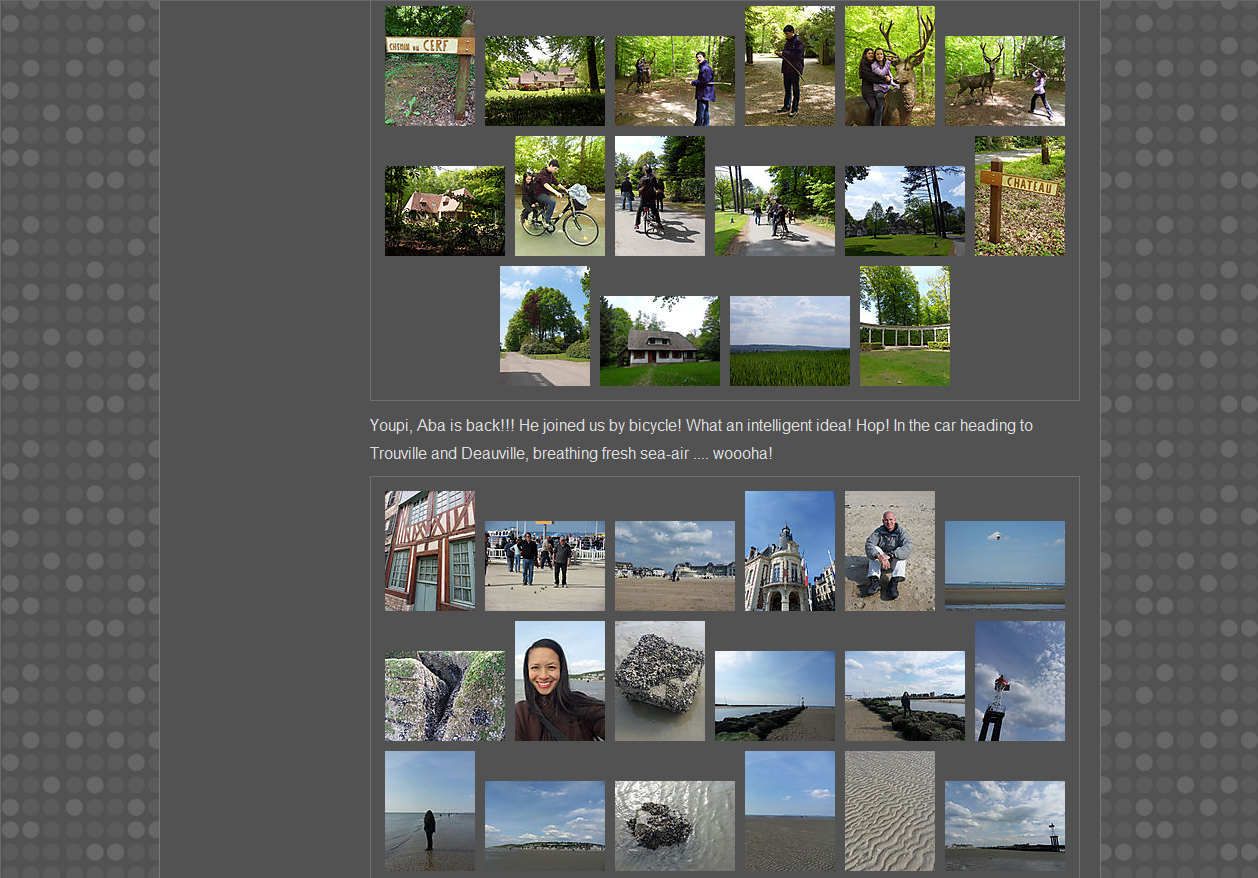This screenshot has width=1258, height=878.
Task: Open the half-timbered house photo
Action: (429, 551)
